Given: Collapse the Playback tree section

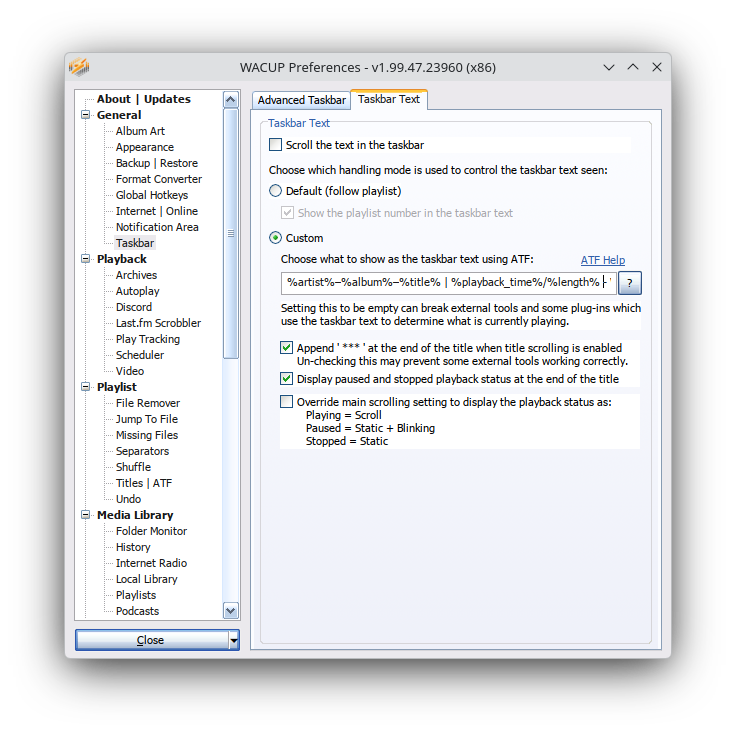Looking at the screenshot, I should 86,259.
